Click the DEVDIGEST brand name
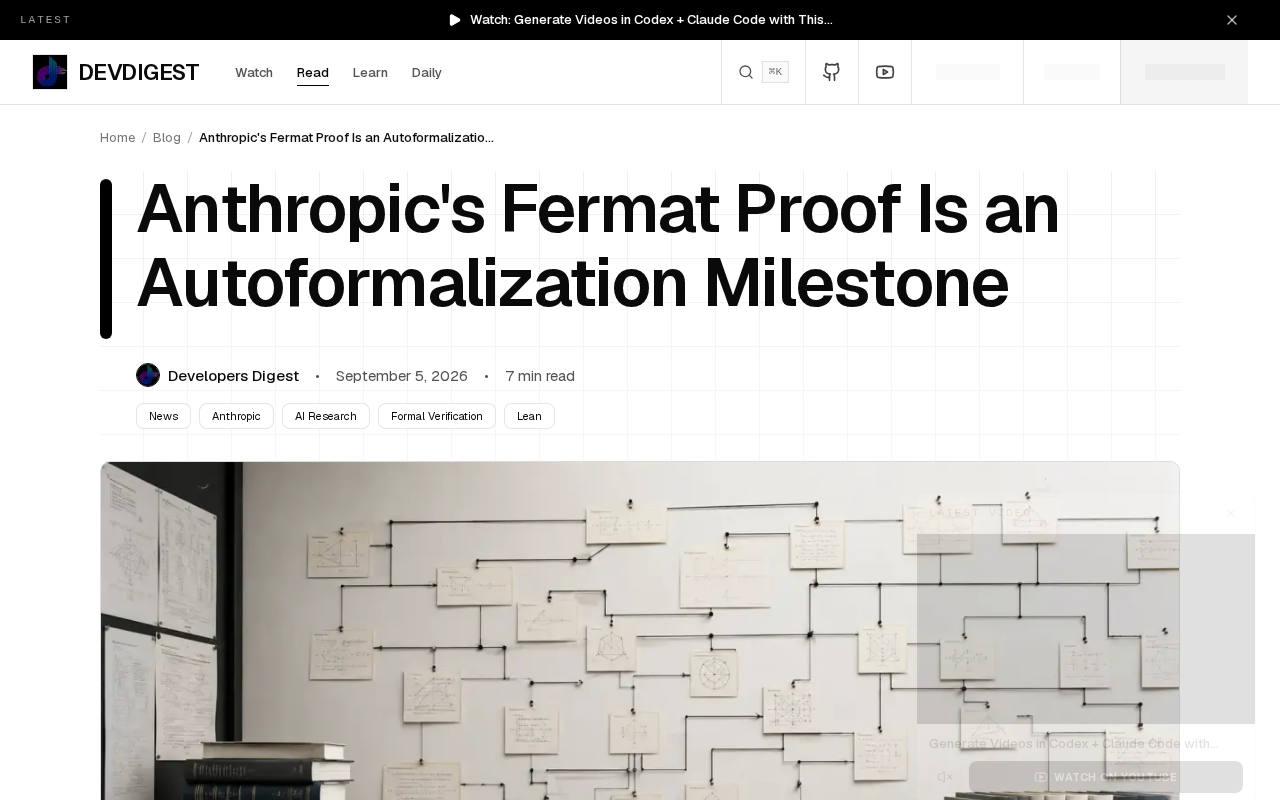The width and height of the screenshot is (1280, 800). coord(139,72)
